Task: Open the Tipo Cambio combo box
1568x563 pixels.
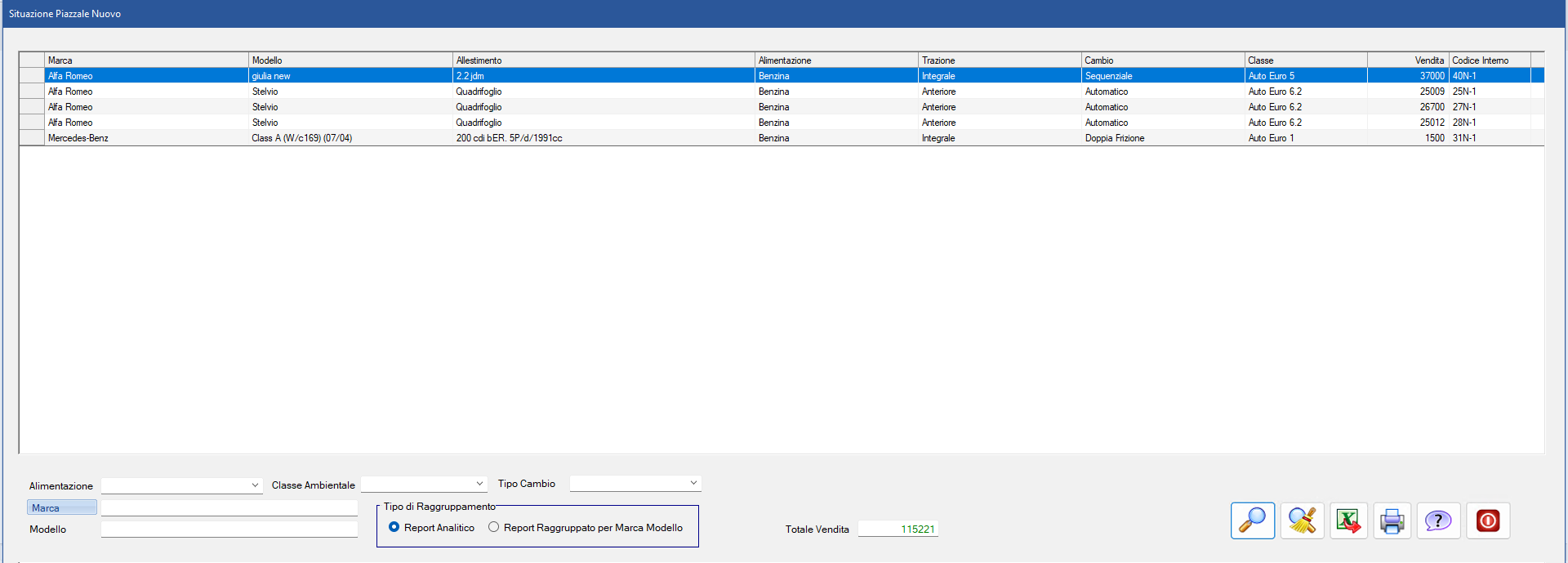Action: (x=635, y=484)
